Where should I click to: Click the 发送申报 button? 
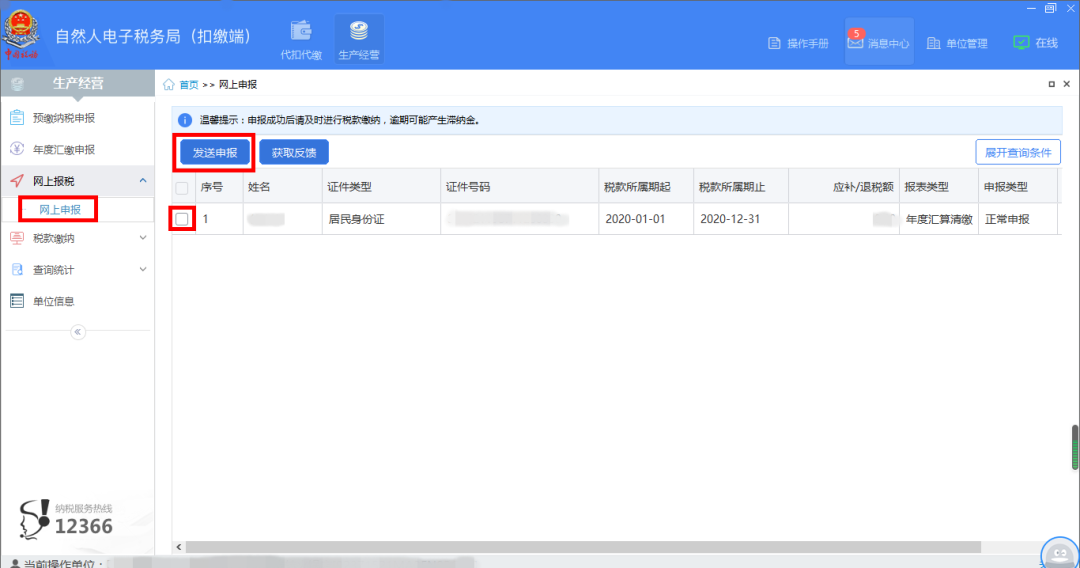click(x=215, y=153)
